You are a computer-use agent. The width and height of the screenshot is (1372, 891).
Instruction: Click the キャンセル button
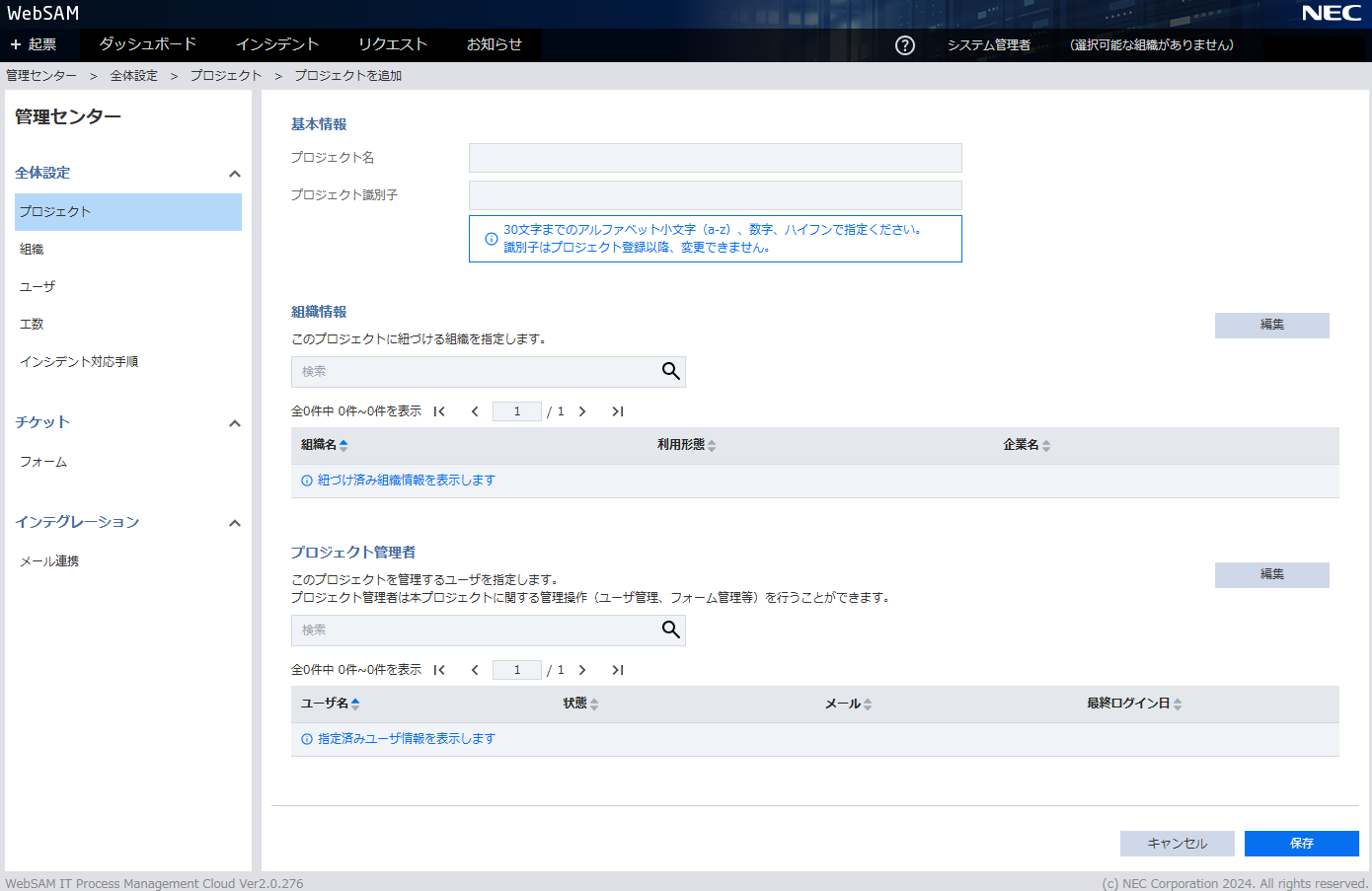click(1177, 844)
